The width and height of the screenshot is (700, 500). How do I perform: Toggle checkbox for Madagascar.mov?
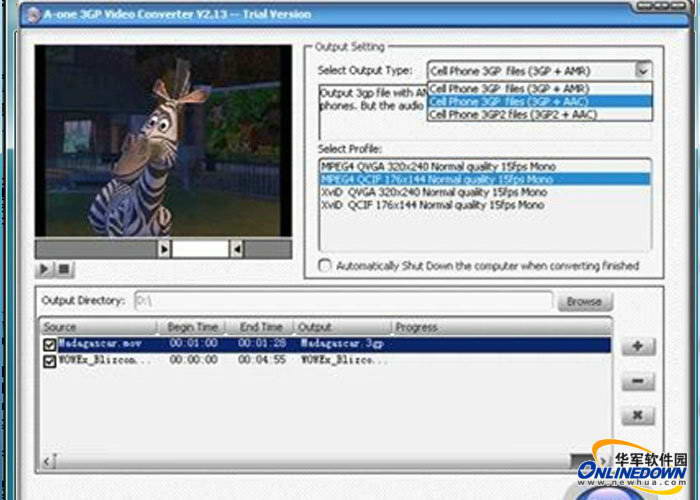pos(50,345)
